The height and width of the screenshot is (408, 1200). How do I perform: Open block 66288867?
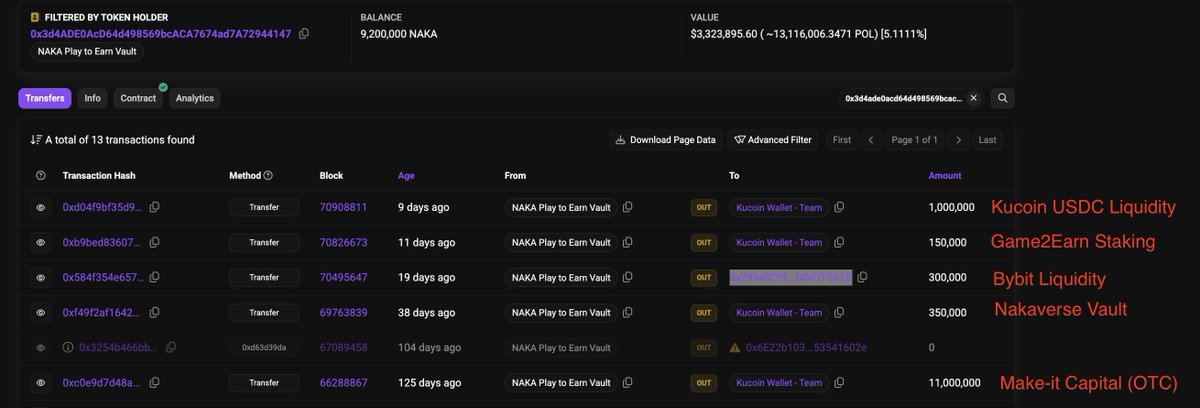click(x=343, y=382)
